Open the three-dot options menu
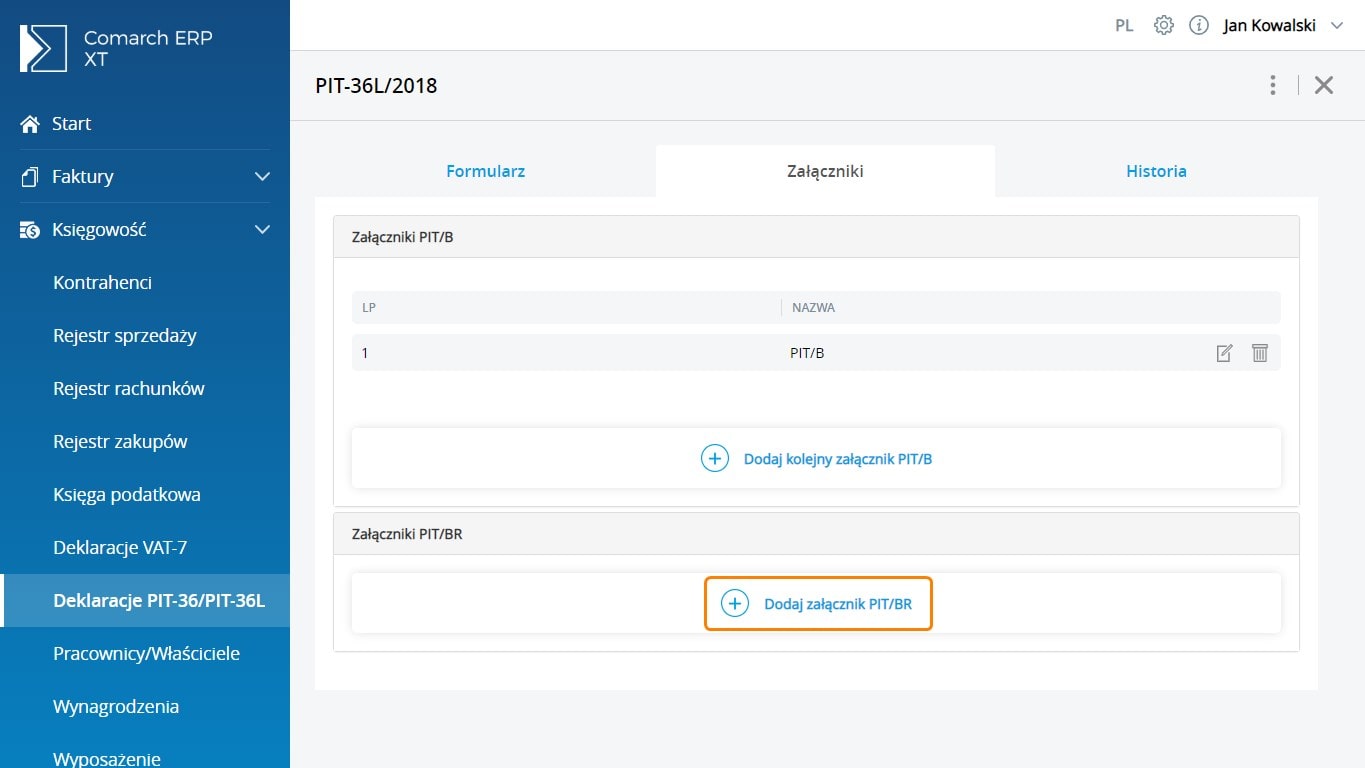This screenshot has height=768, width=1365. [x=1272, y=85]
